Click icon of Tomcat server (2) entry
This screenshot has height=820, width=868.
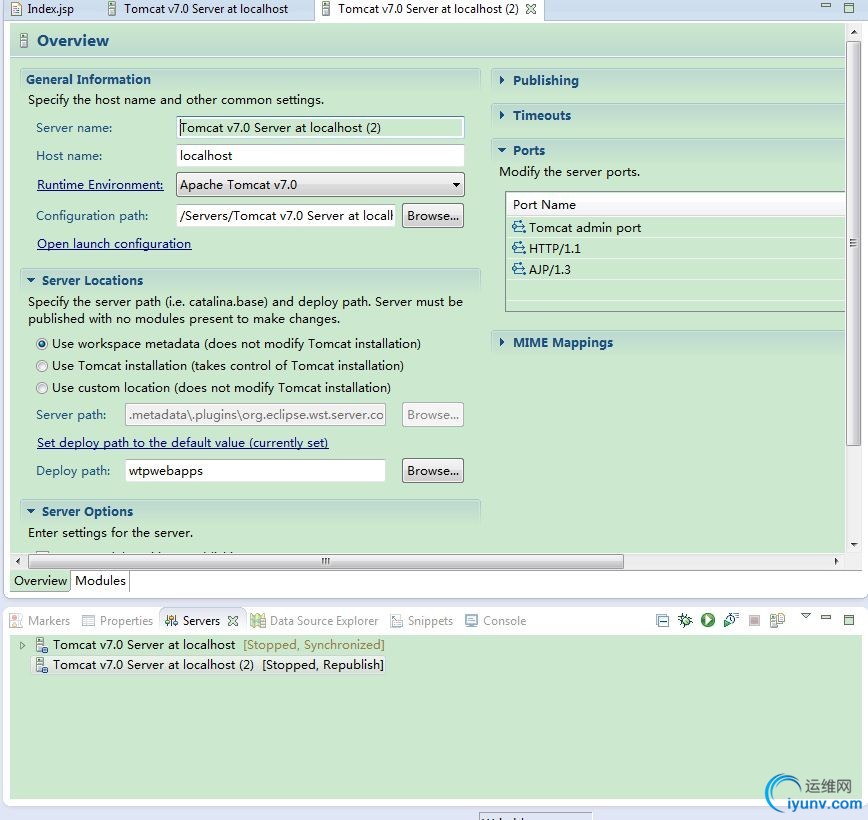(42, 665)
